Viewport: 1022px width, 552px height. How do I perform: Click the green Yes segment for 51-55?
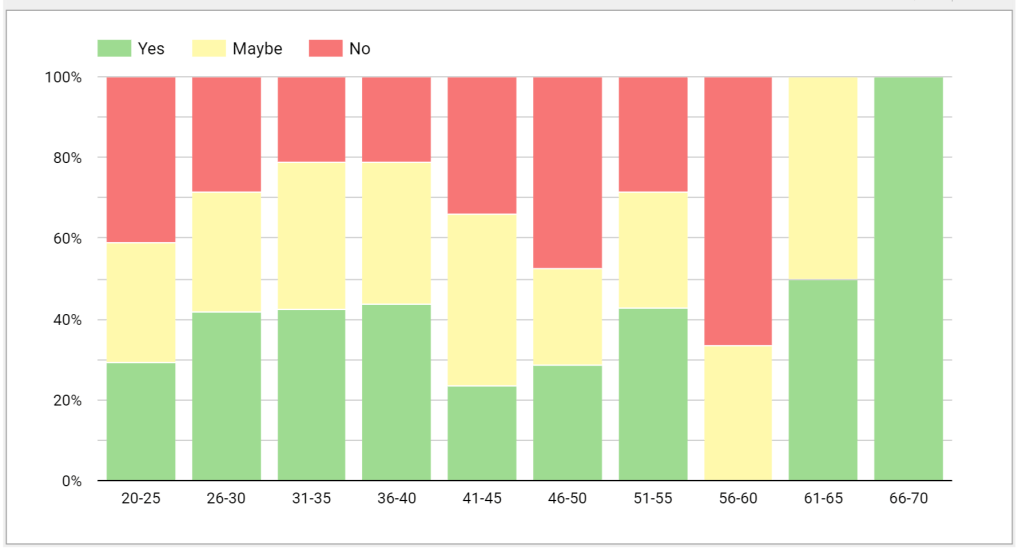click(x=653, y=394)
